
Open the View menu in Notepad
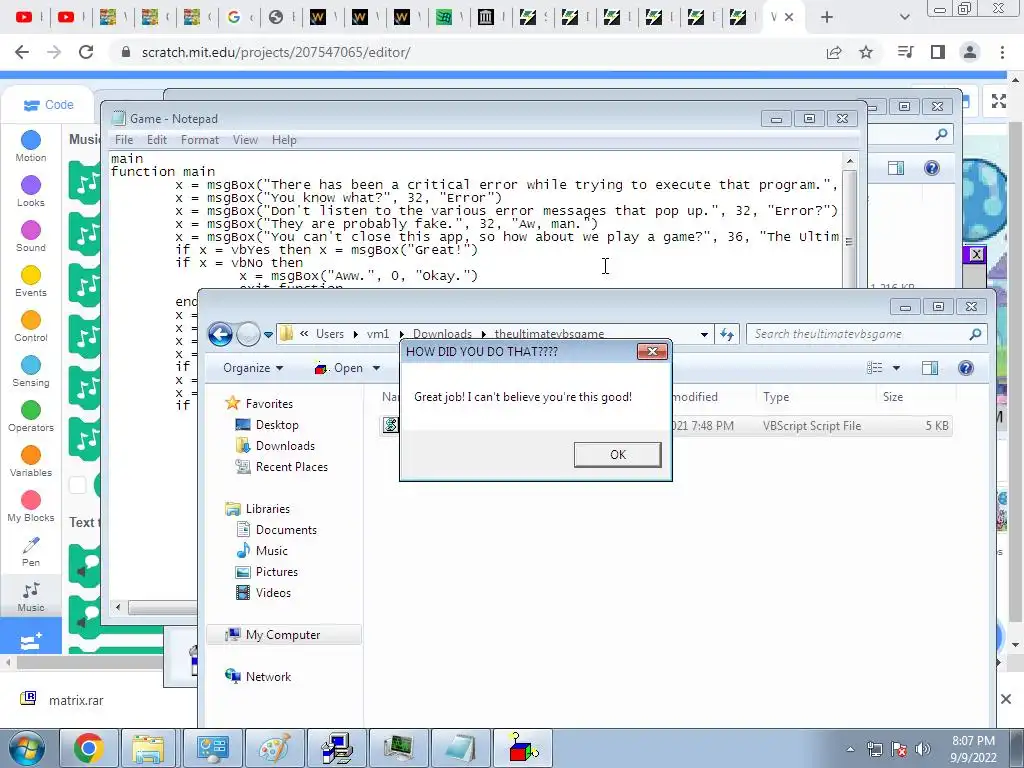245,140
